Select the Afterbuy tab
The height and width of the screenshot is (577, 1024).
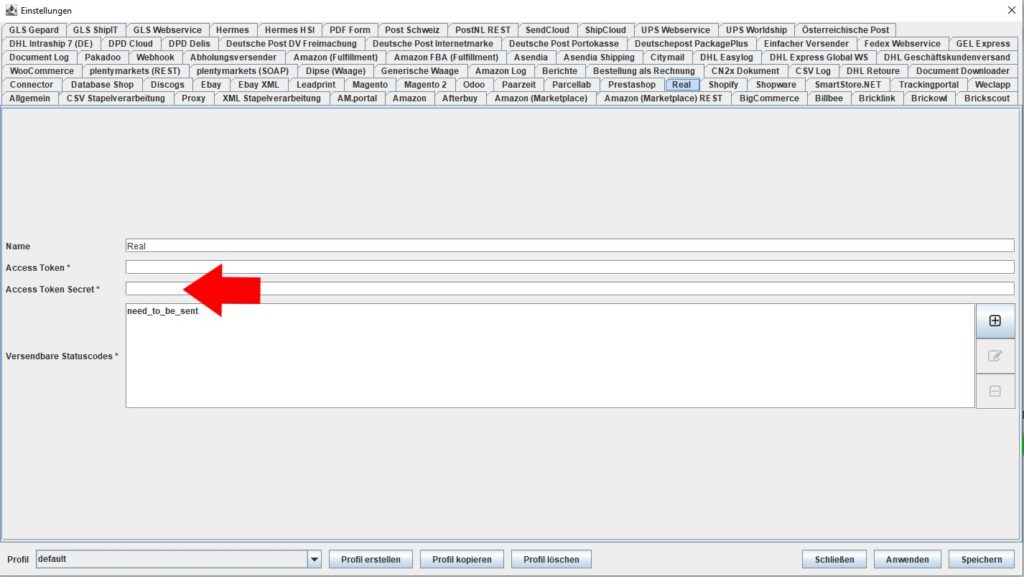(x=459, y=98)
